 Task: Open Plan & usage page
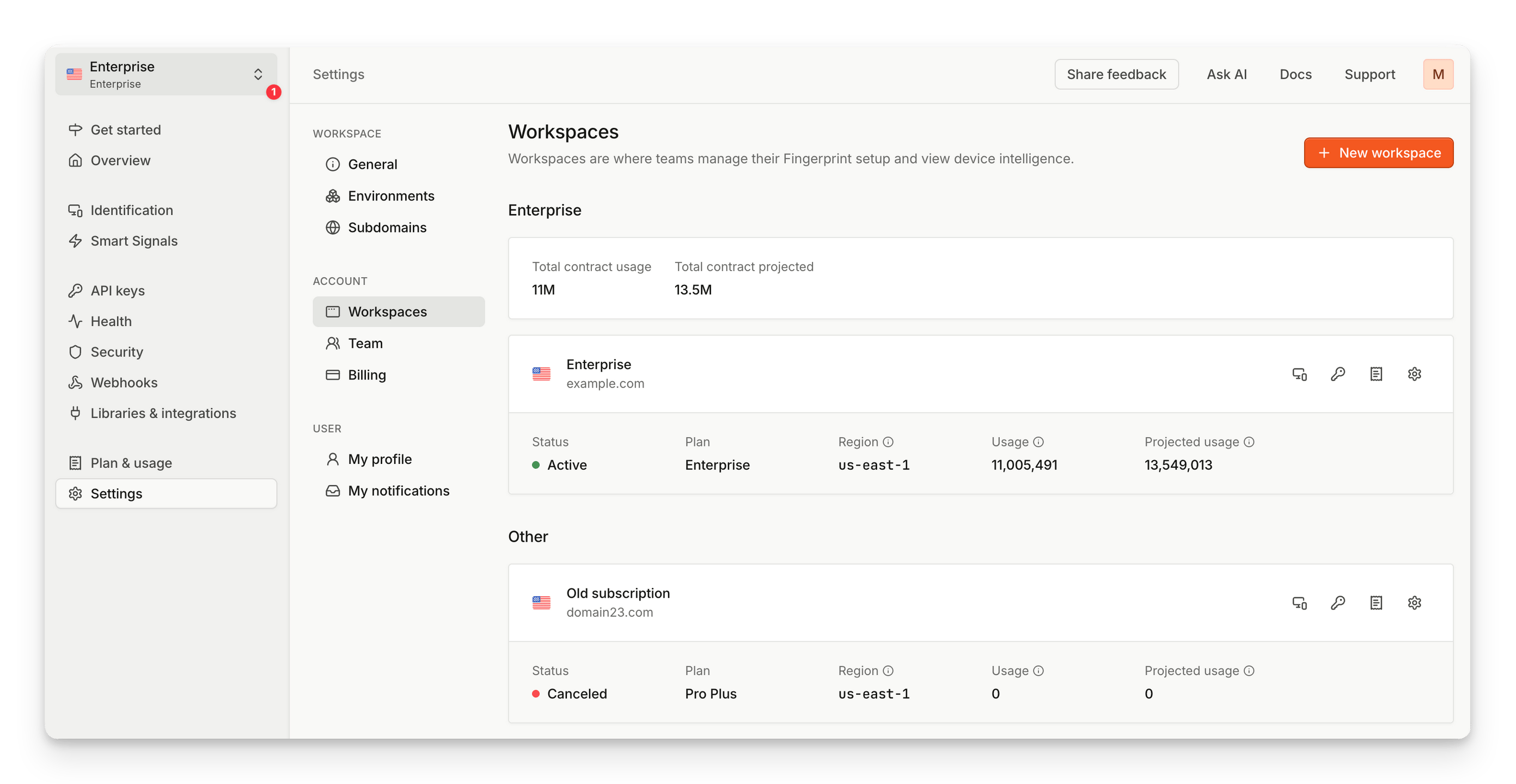click(x=166, y=463)
